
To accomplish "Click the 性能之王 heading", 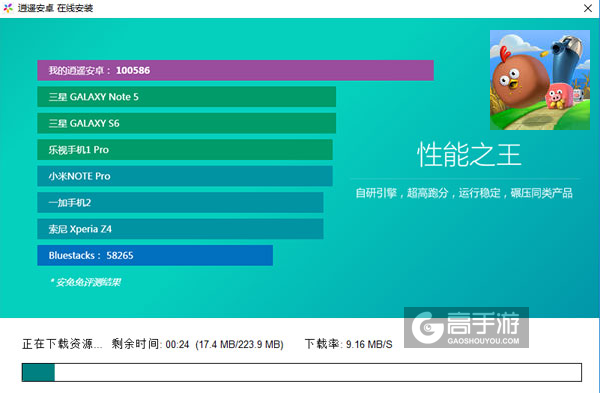I will (x=469, y=155).
